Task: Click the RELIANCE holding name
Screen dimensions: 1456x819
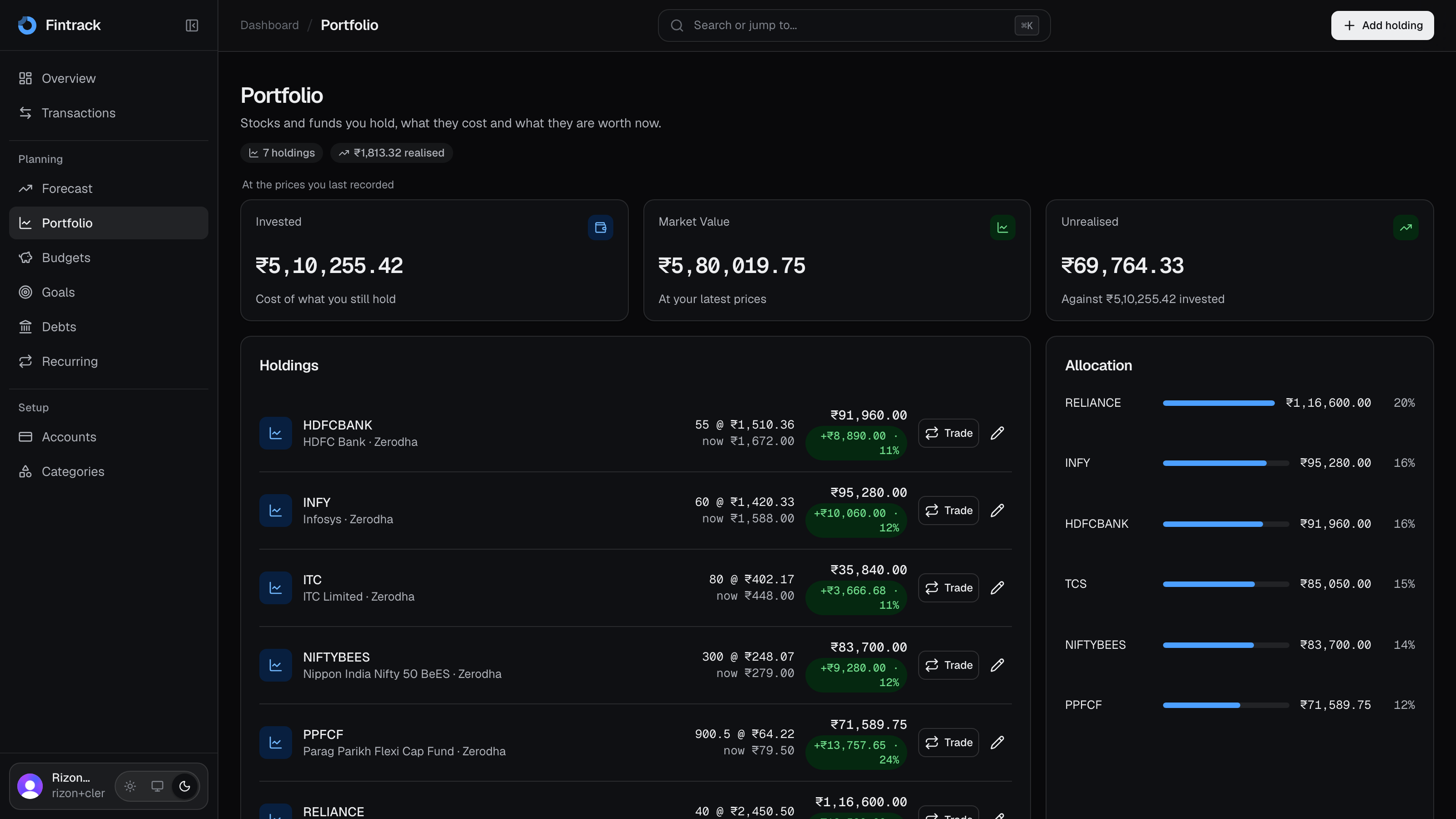Action: coord(334,812)
